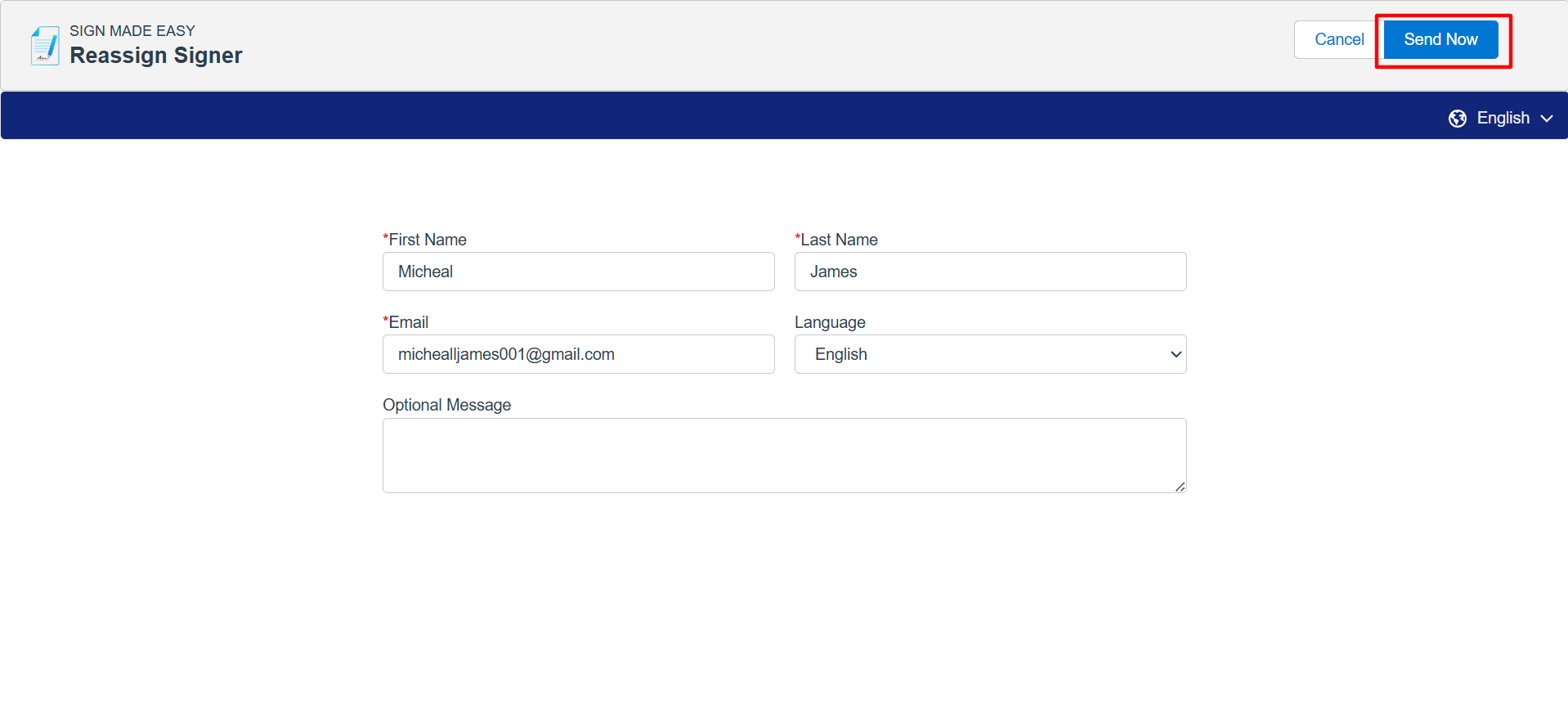Click the First Name field with Micheal

[x=578, y=272]
